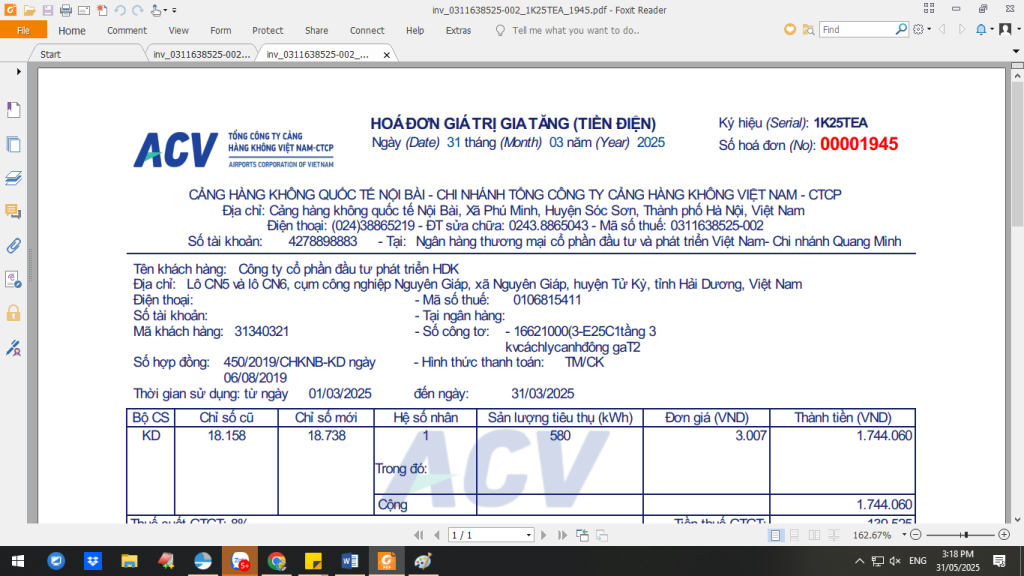Open the Security lock panel icon

pyautogui.click(x=13, y=313)
